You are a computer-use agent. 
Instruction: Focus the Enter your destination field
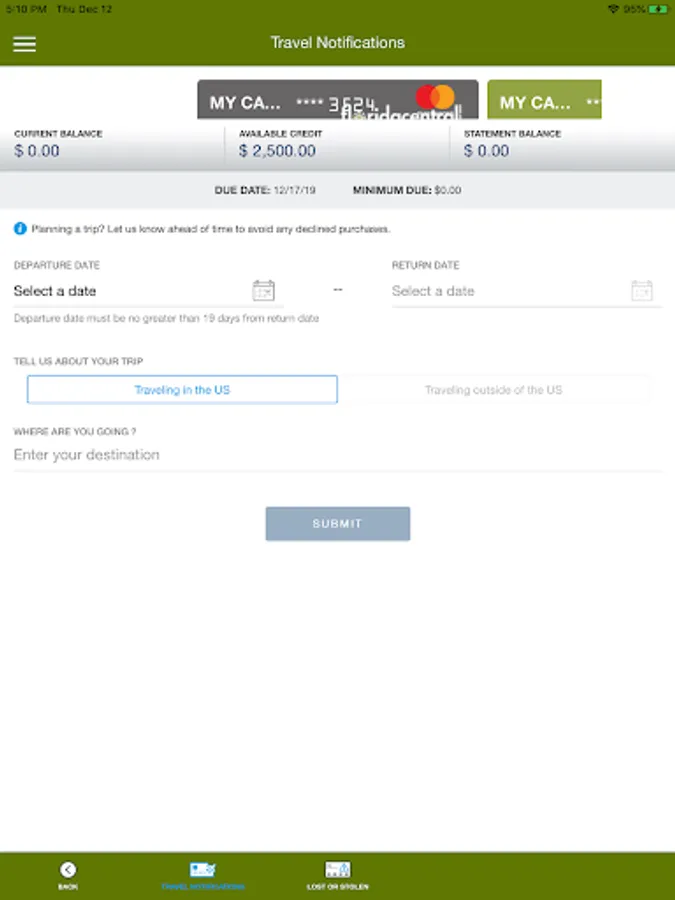[338, 455]
